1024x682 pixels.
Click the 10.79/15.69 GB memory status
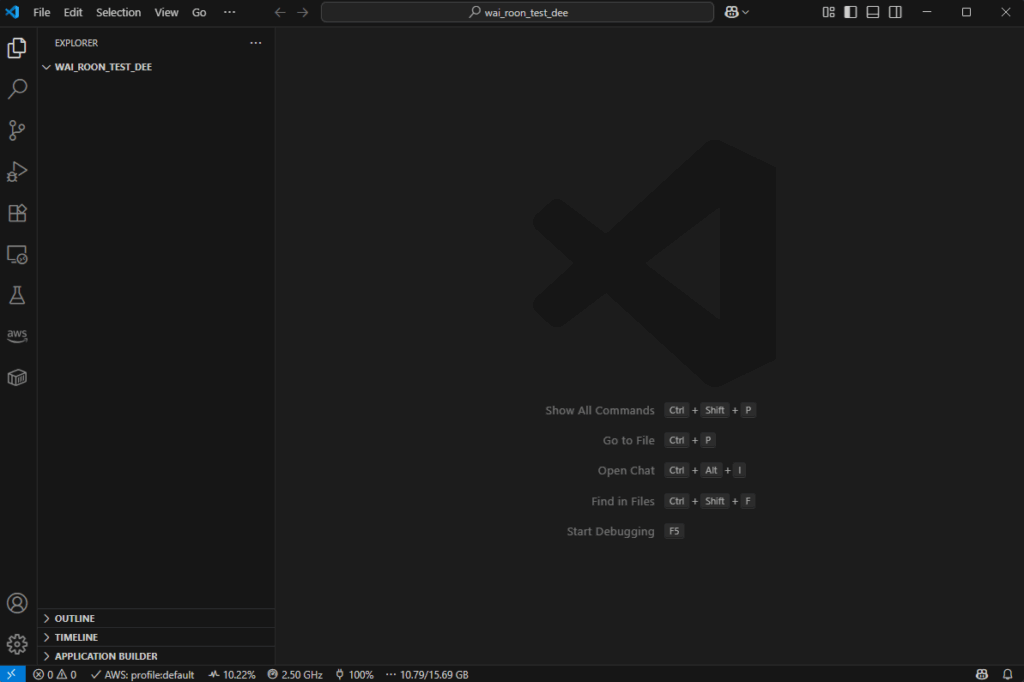click(x=427, y=675)
